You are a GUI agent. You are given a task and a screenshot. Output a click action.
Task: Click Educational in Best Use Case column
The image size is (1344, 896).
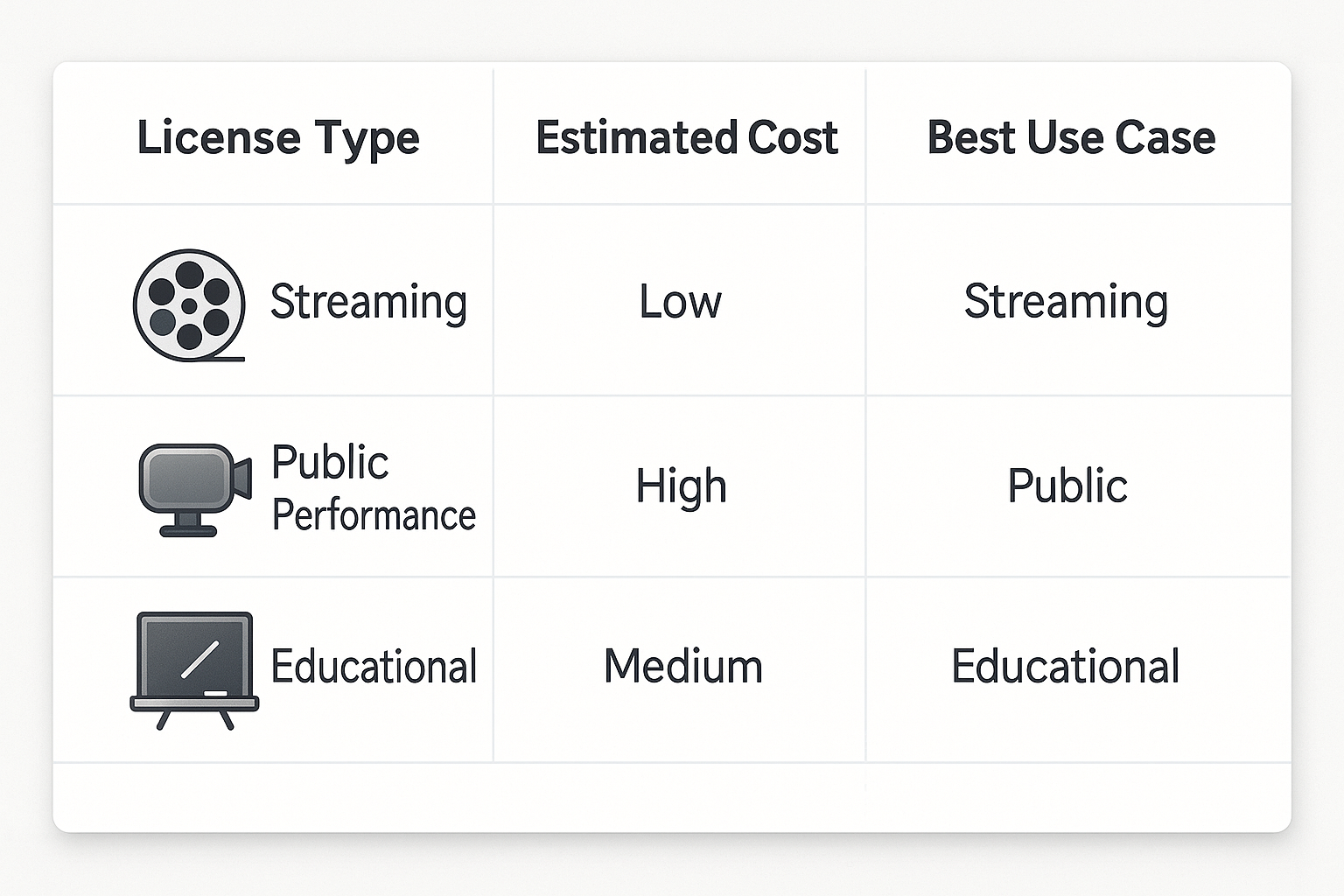click(1065, 666)
